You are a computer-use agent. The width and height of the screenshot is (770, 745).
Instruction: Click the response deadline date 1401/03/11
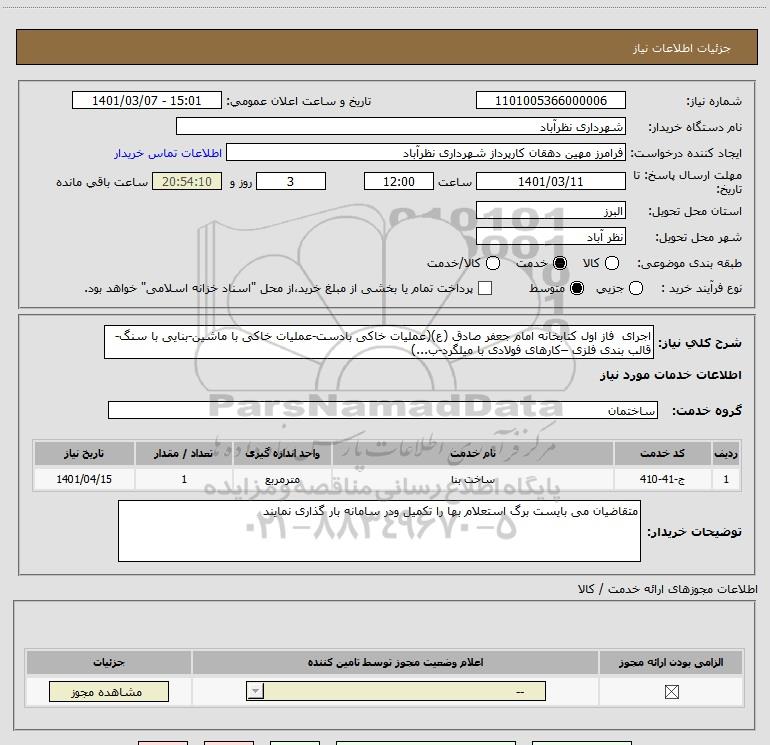pos(550,182)
